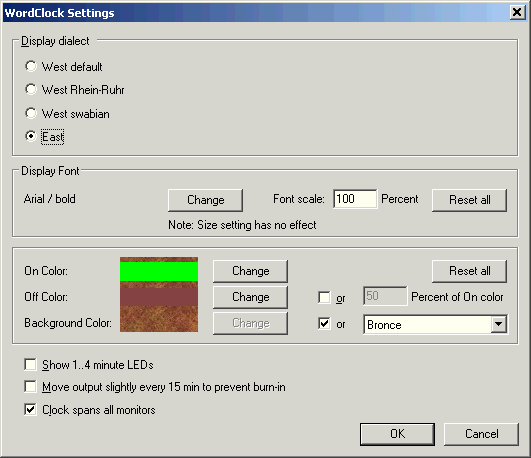The height and width of the screenshot is (458, 531).
Task: Select the East dialect radio button
Action: [x=30, y=137]
